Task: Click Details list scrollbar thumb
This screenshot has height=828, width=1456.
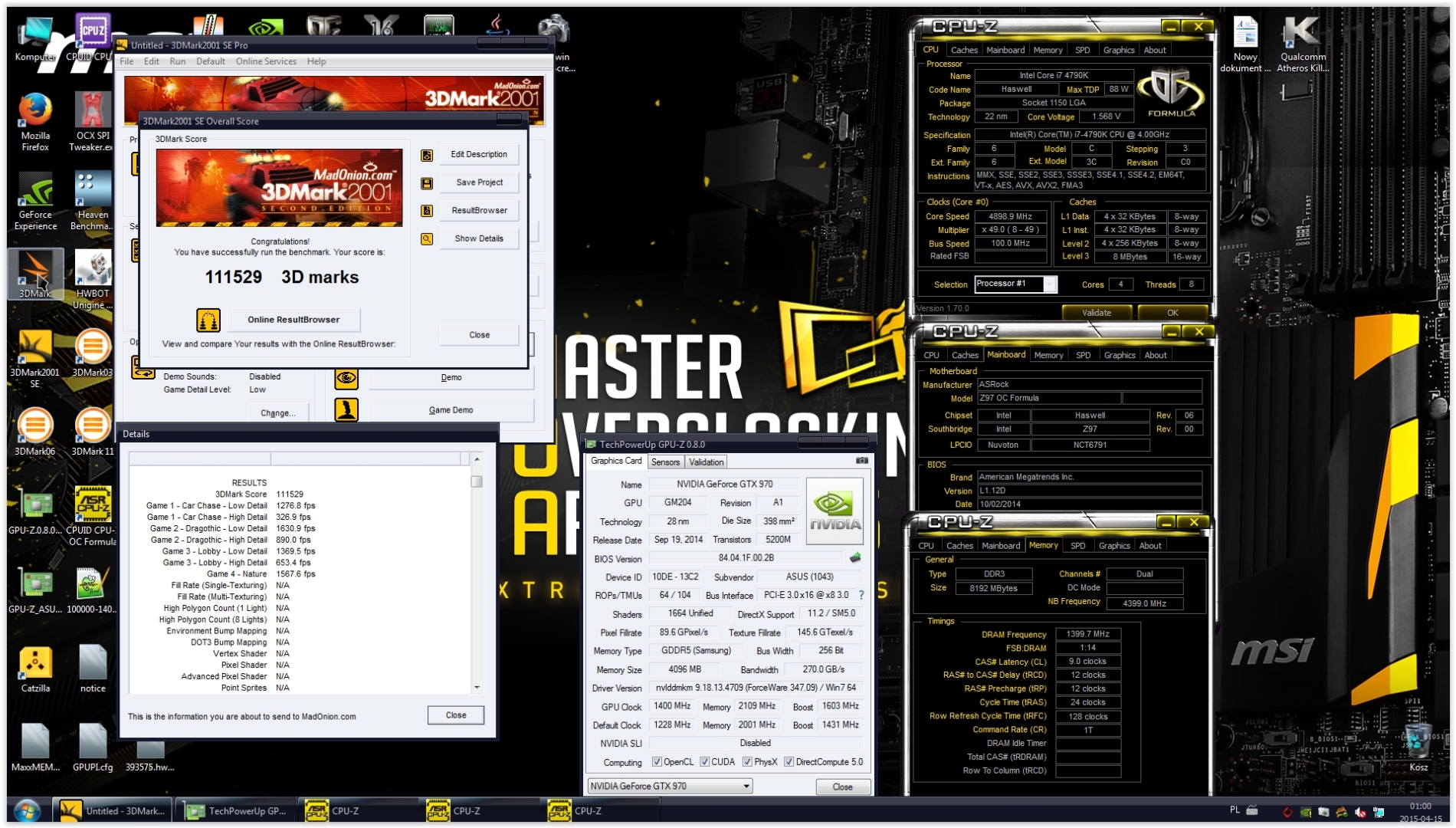Action: (x=477, y=481)
